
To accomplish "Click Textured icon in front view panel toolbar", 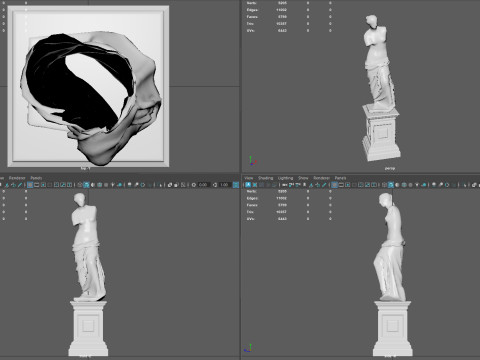I will click(x=106, y=185).
